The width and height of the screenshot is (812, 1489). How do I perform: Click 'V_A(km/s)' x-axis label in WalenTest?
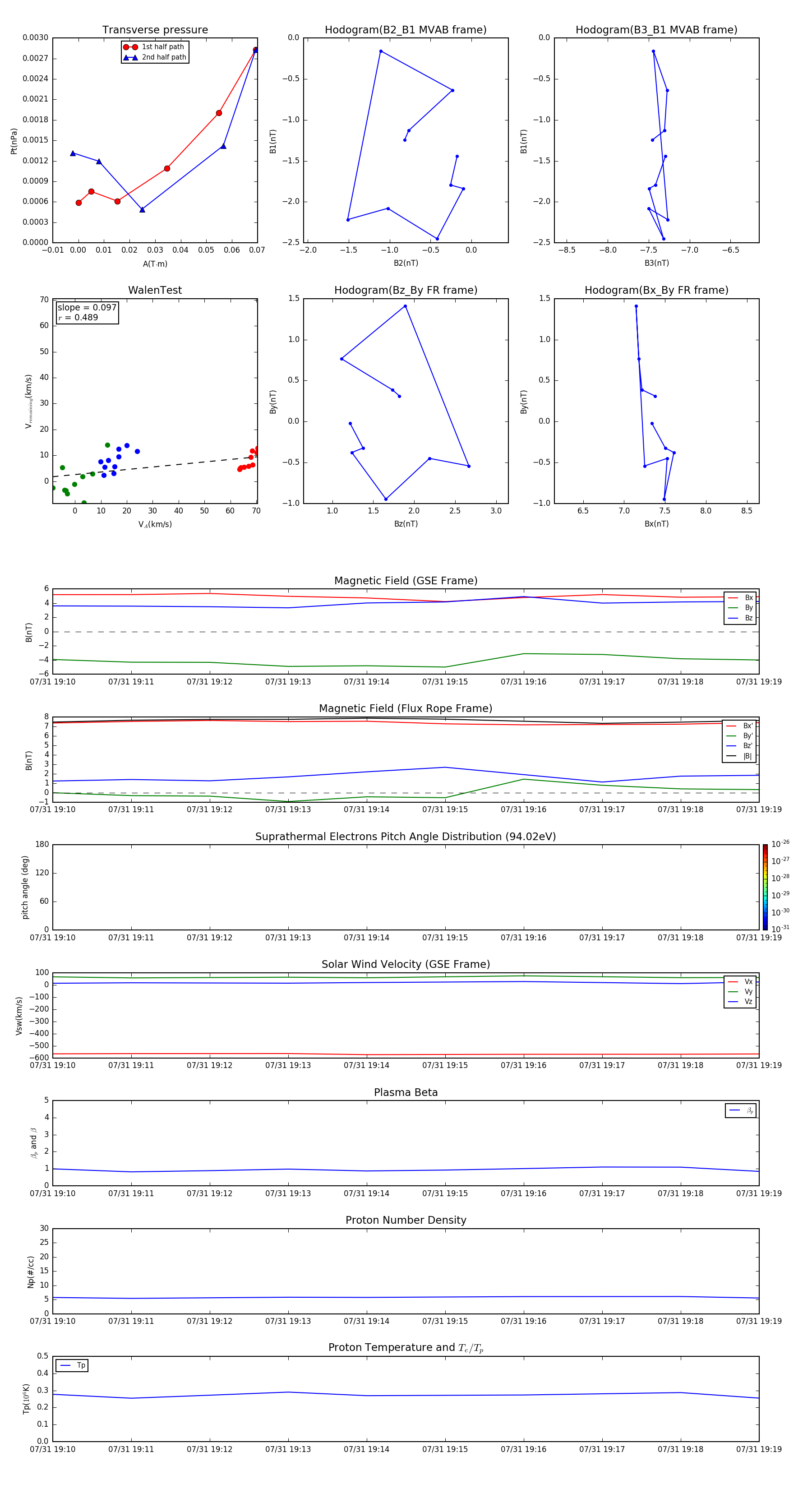(155, 524)
